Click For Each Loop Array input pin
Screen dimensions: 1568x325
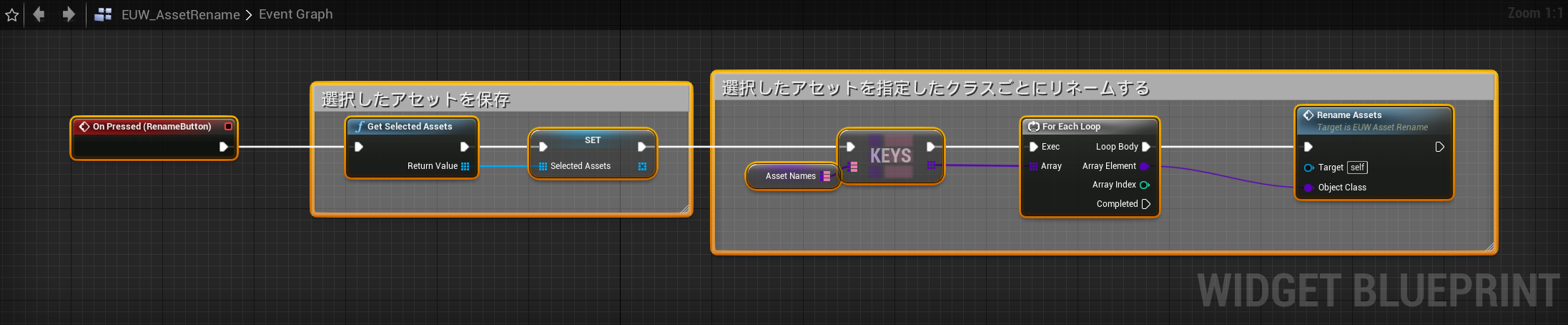point(1034,166)
